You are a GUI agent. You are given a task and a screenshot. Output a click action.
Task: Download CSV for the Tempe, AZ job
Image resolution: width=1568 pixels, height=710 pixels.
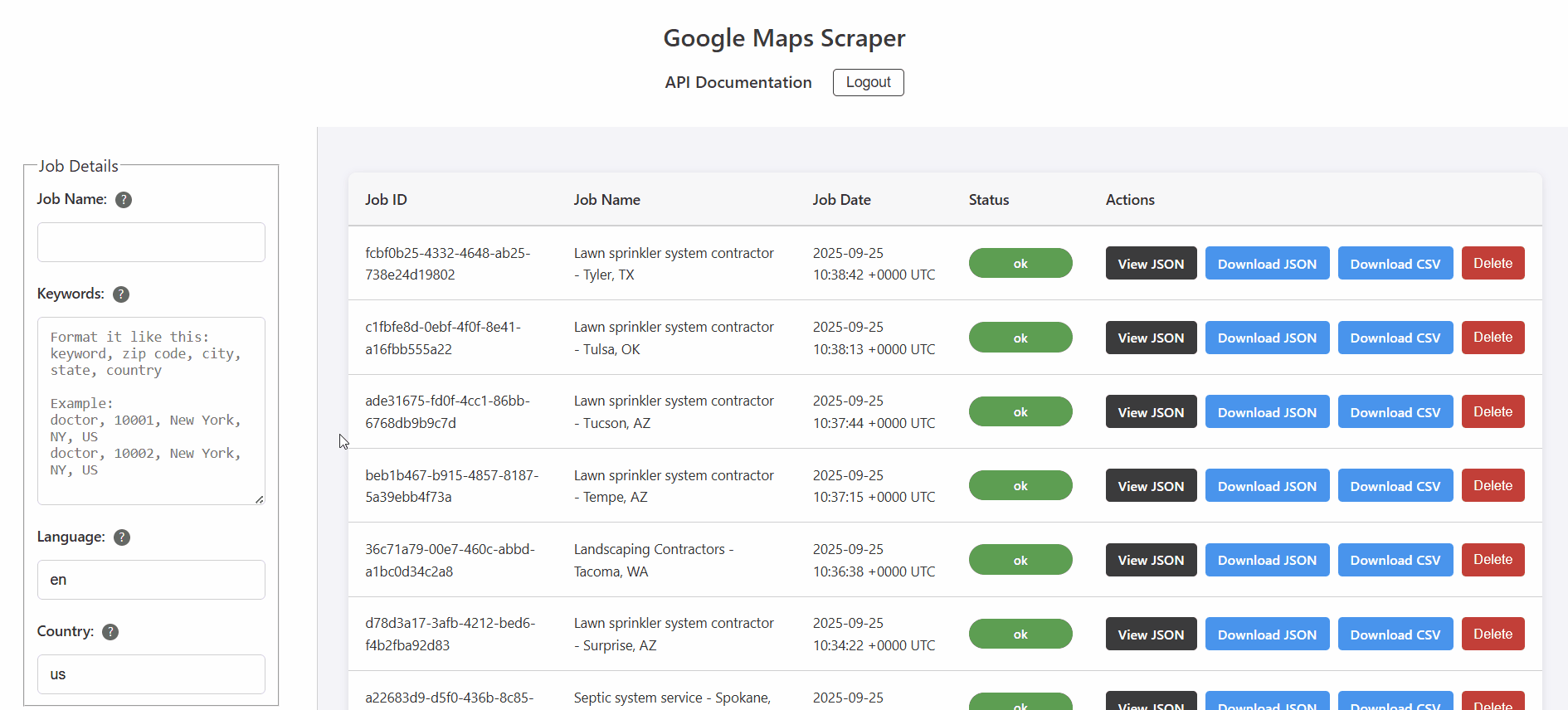click(x=1395, y=485)
